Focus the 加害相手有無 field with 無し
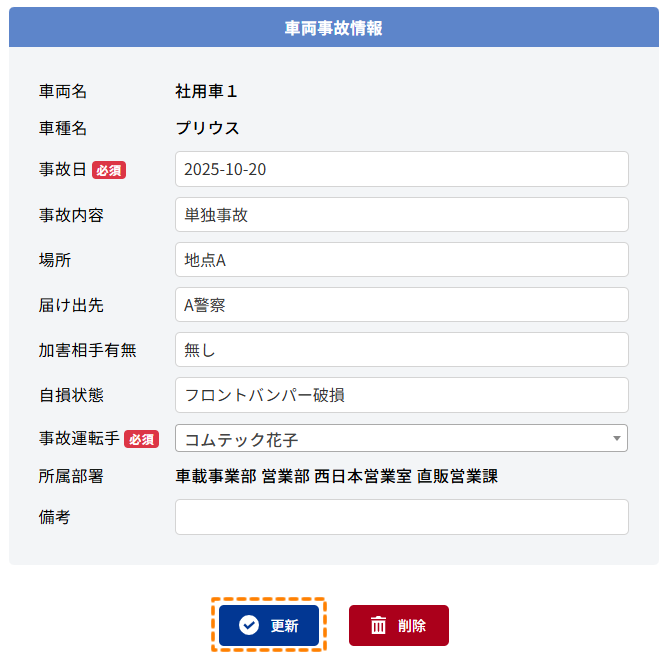This screenshot has height=654, width=666. [401, 349]
